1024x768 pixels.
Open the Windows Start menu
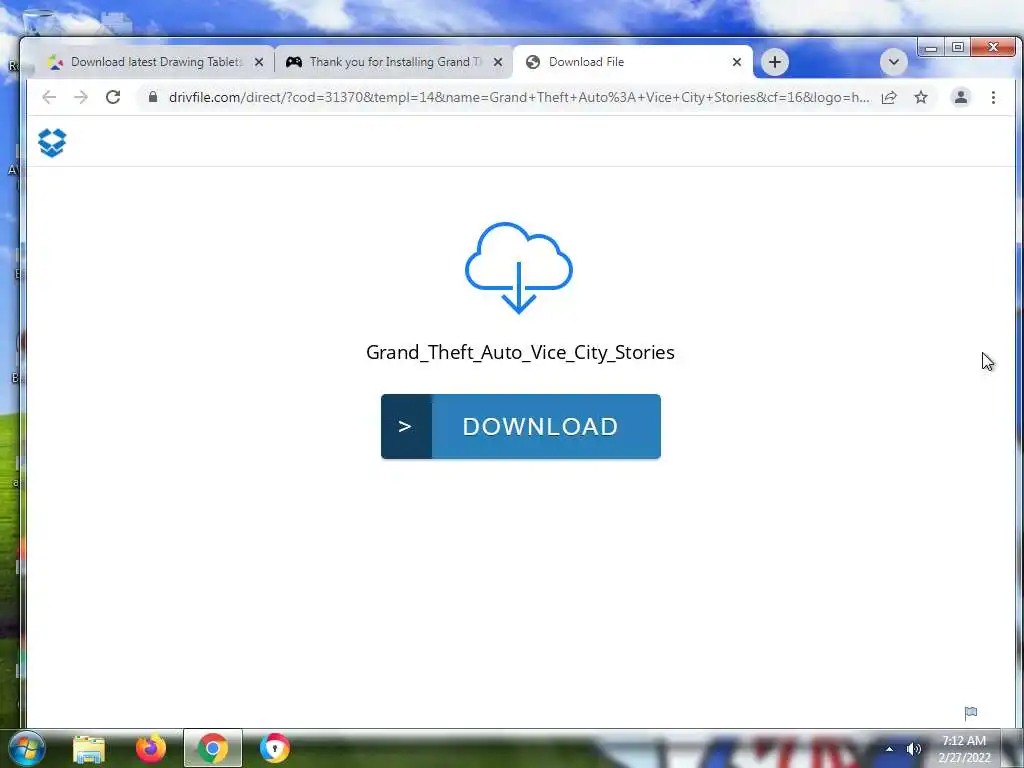pos(26,748)
